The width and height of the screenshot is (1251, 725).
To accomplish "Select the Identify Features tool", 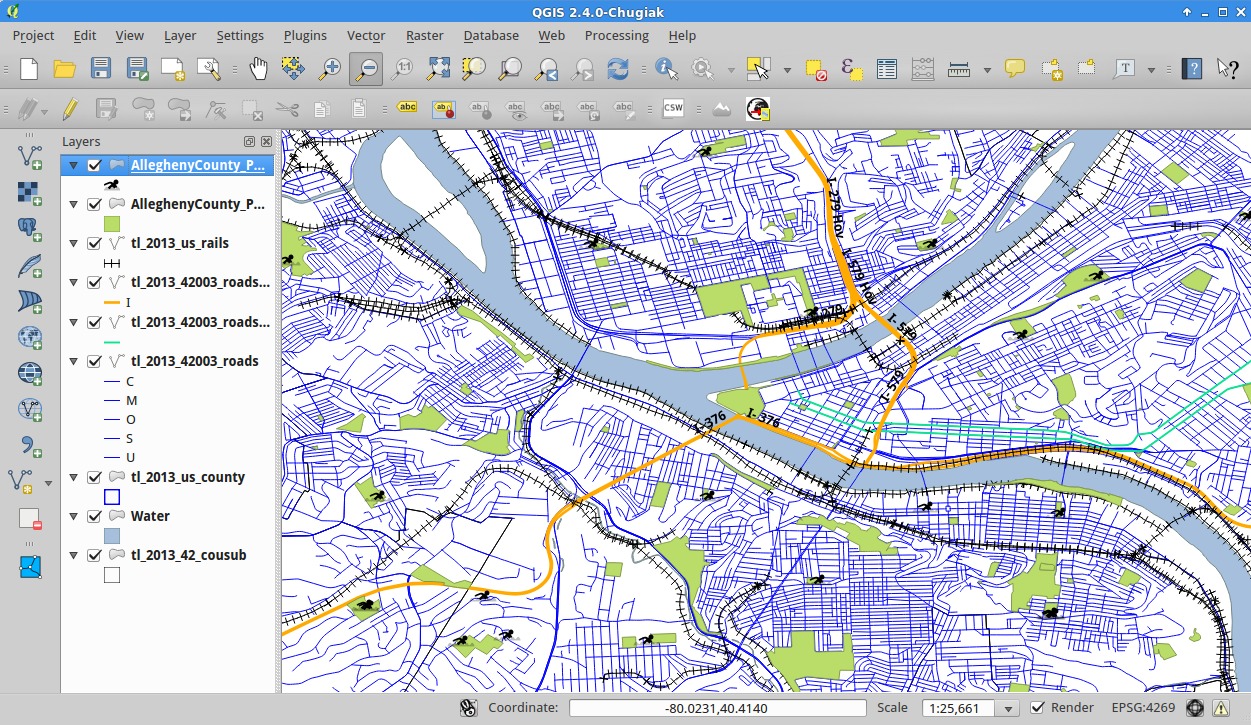I will (666, 69).
